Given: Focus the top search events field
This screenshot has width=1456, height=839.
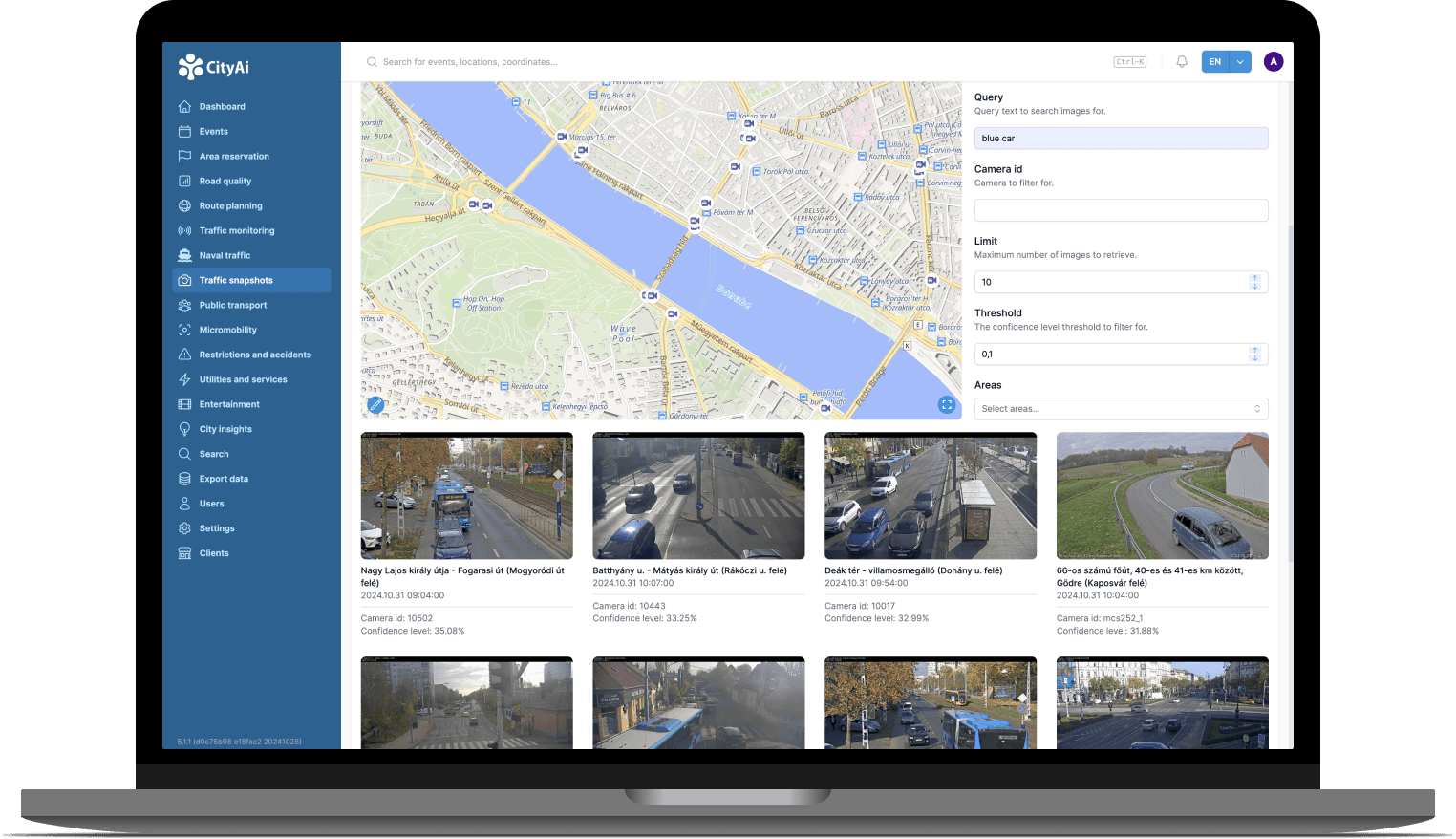Looking at the screenshot, I should (x=736, y=62).
